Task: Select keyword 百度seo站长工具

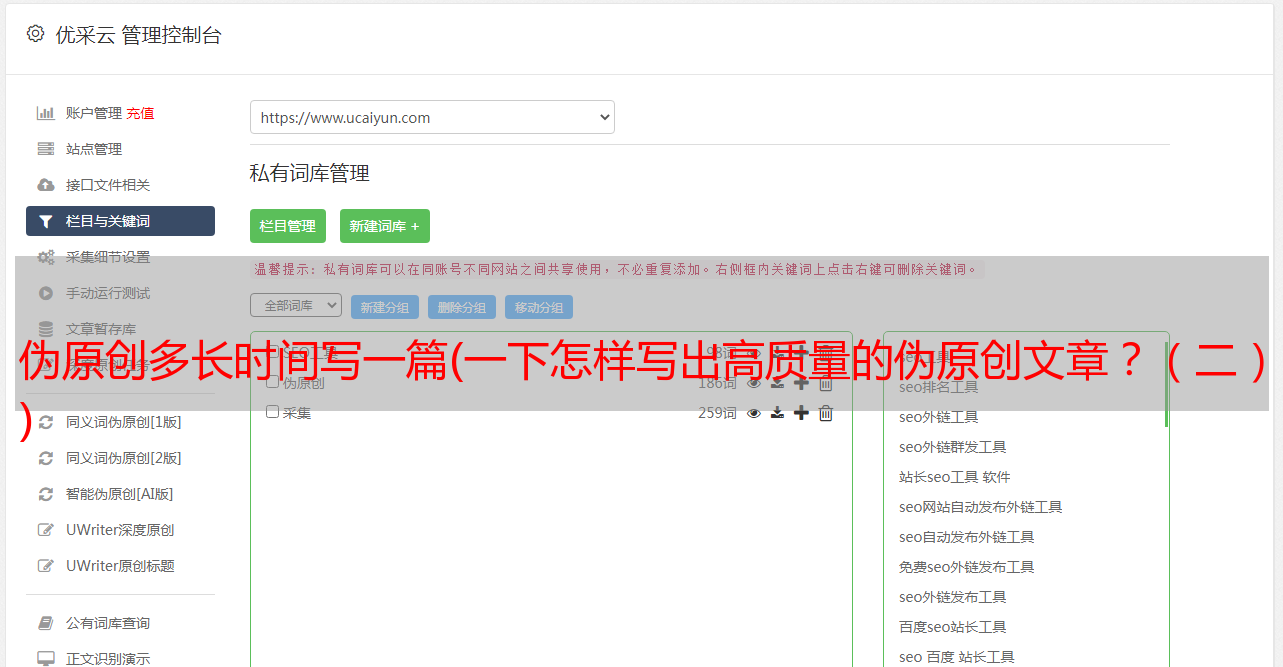Action: [953, 627]
